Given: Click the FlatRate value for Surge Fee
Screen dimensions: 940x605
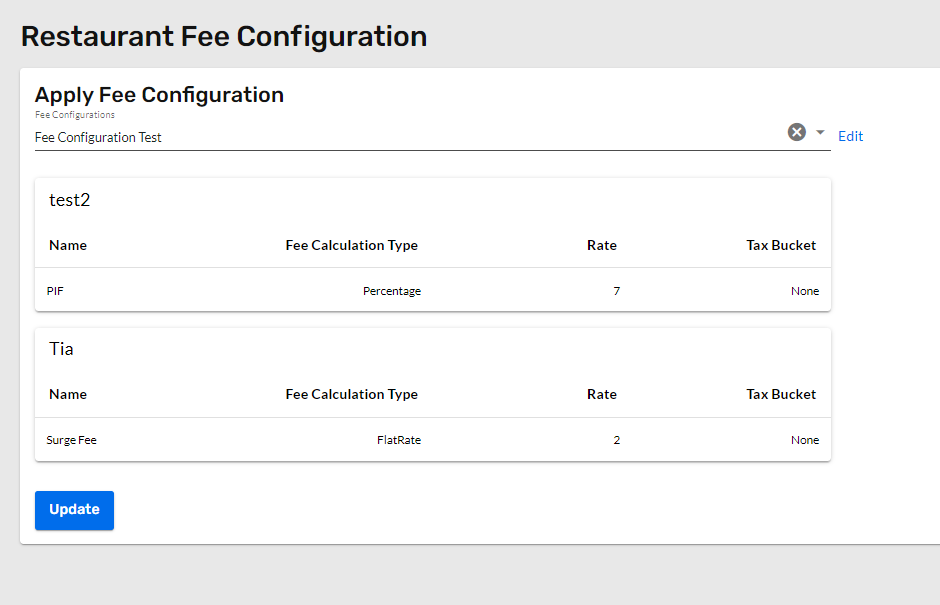Looking at the screenshot, I should point(399,439).
